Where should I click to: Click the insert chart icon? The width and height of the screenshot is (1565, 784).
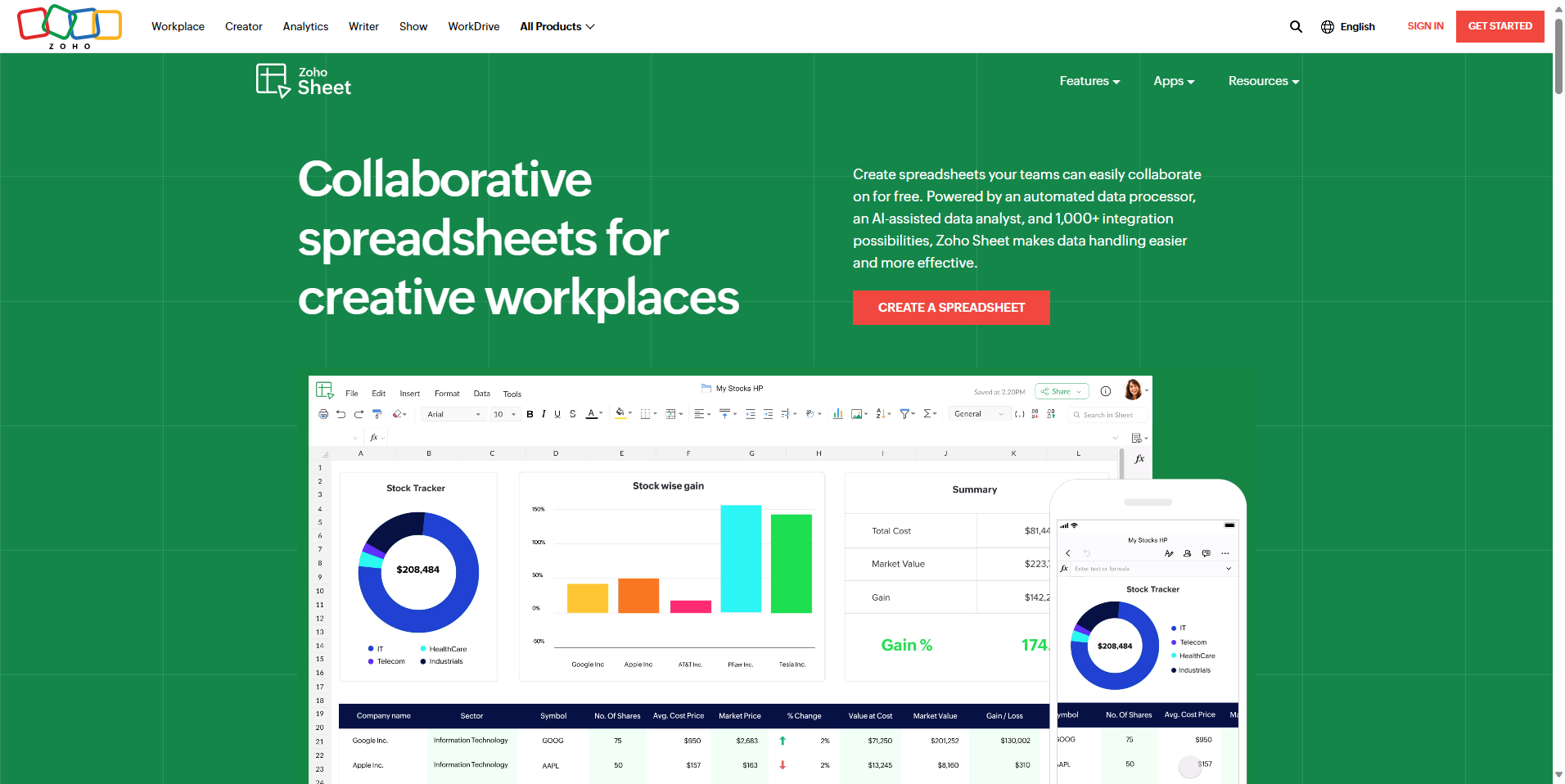[838, 414]
